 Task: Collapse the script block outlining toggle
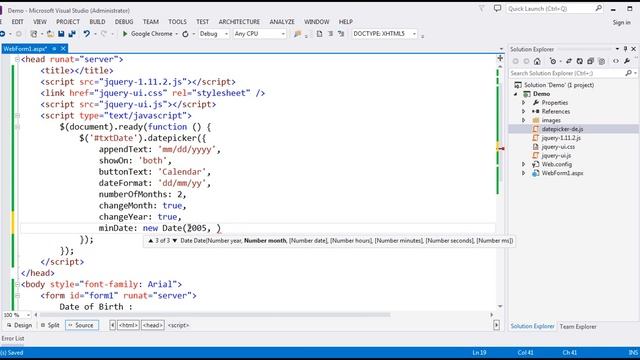click(x=17, y=116)
